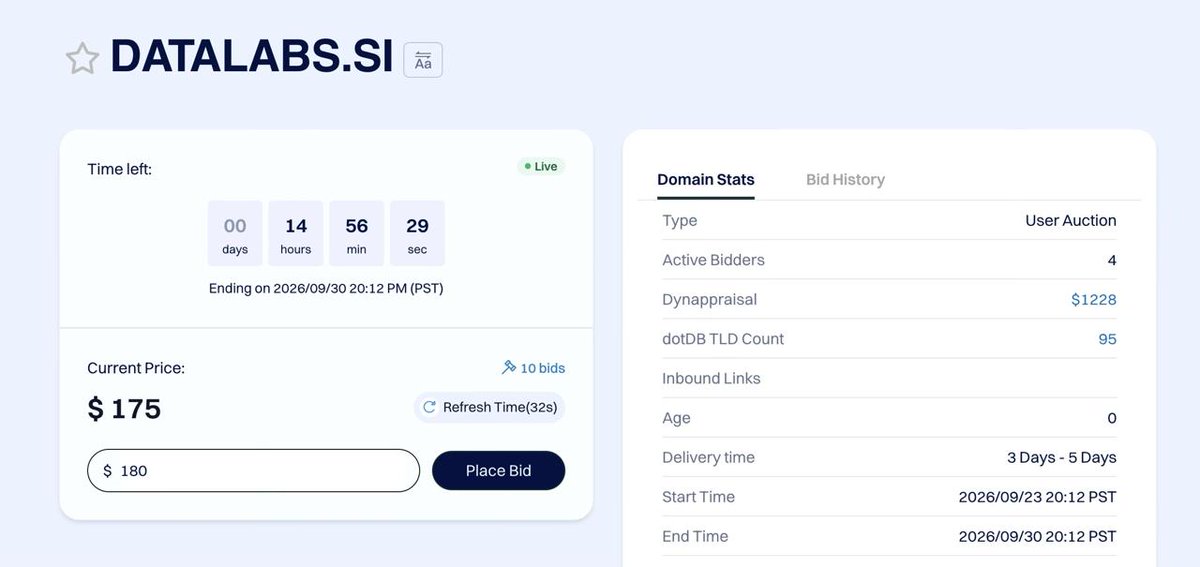1200x567 pixels.
Task: Click the 14 hours countdown box
Action: tap(296, 233)
